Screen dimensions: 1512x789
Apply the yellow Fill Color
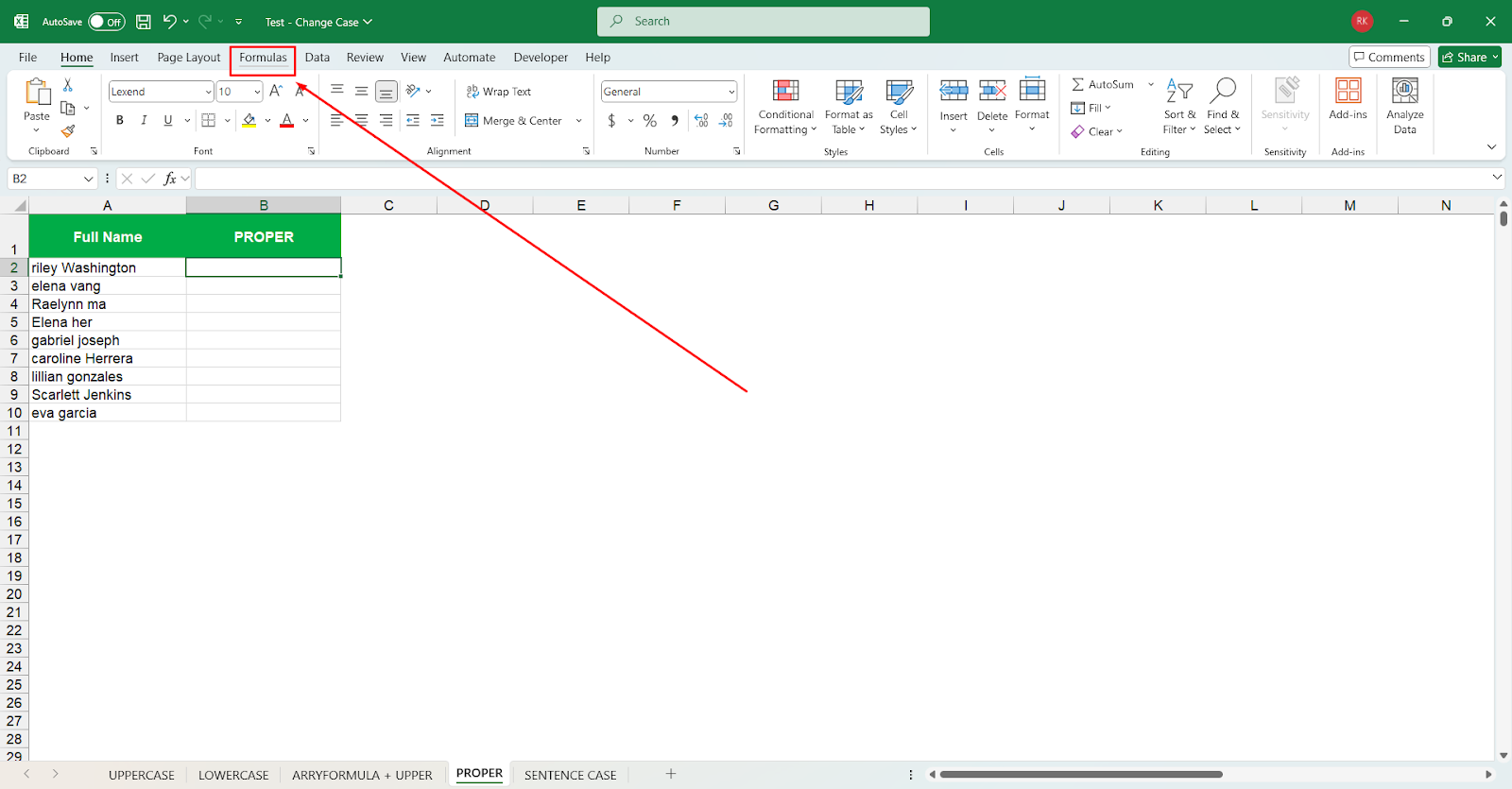click(x=249, y=120)
